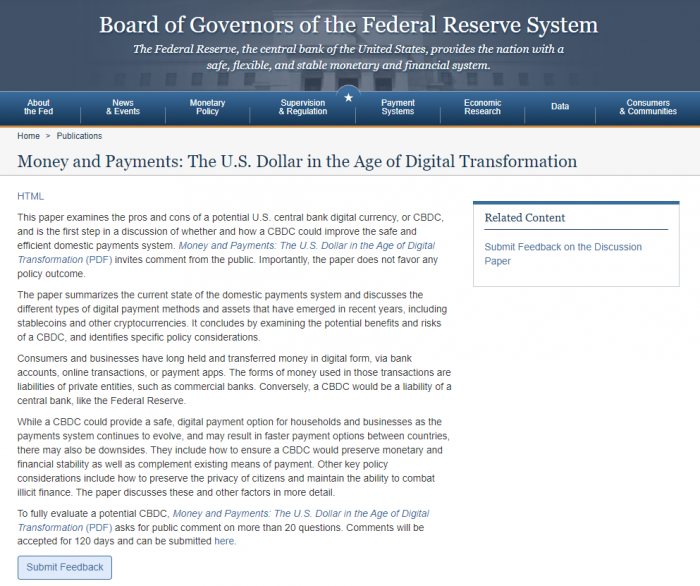The width and height of the screenshot is (700, 586).
Task: Click paragraph starting 'The paper summarizes the current'
Action: coord(232,316)
